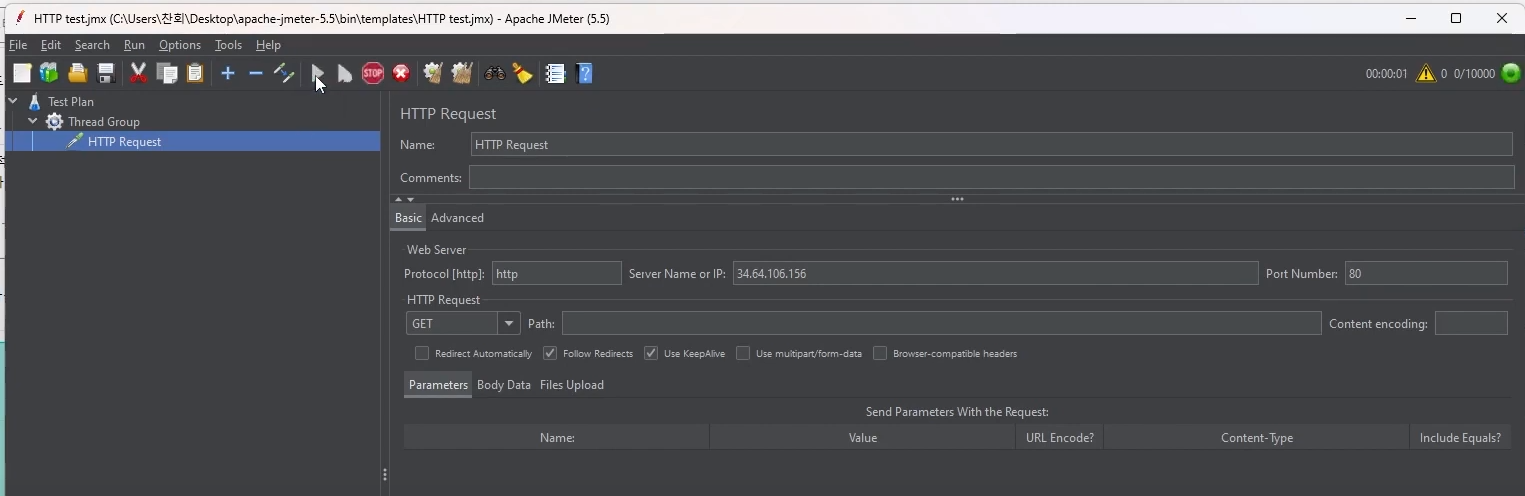Start the test with the play icon
1525x496 pixels.
[x=317, y=73]
